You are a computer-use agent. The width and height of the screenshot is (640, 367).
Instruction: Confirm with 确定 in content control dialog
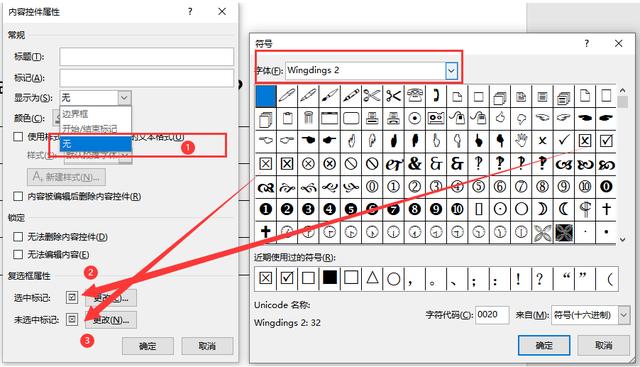coord(148,346)
